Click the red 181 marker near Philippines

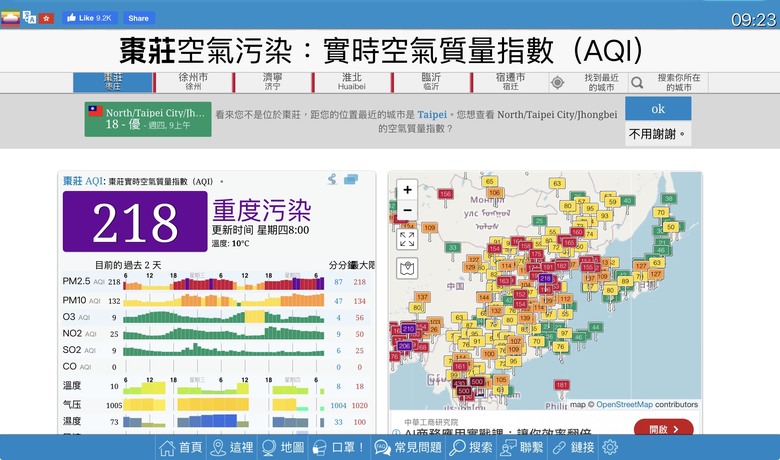pos(562,385)
